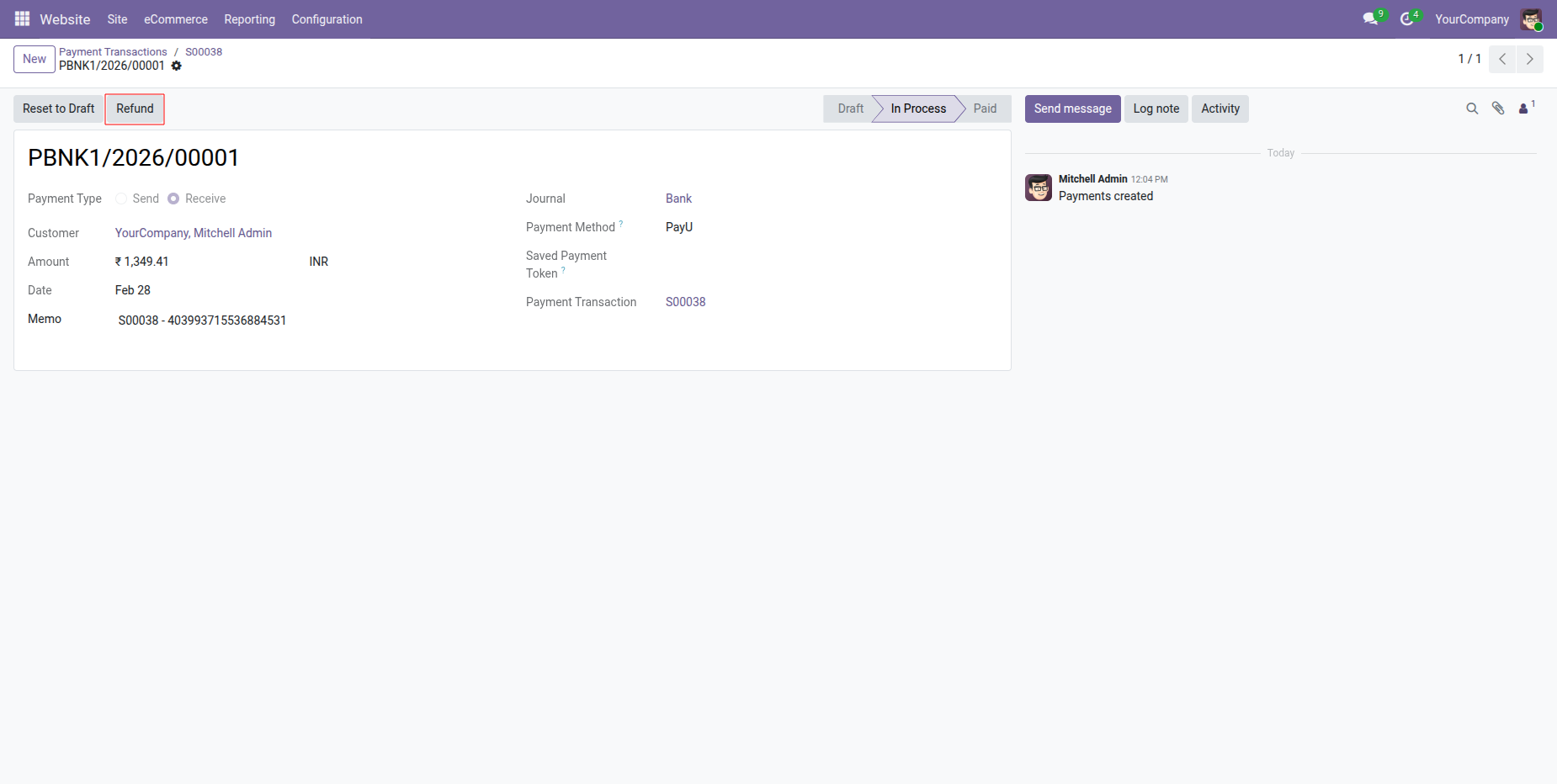Viewport: 1557px width, 784px height.
Task: Go to next record arrow
Action: coord(1529,59)
